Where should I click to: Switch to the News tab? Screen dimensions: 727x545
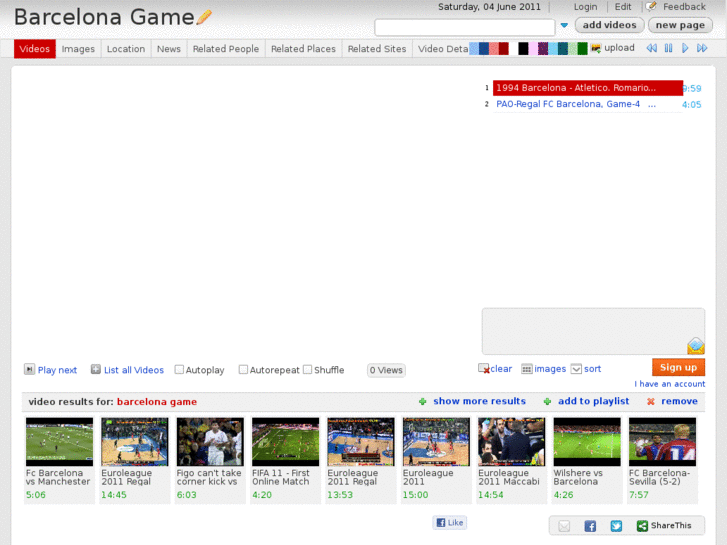[x=169, y=49]
